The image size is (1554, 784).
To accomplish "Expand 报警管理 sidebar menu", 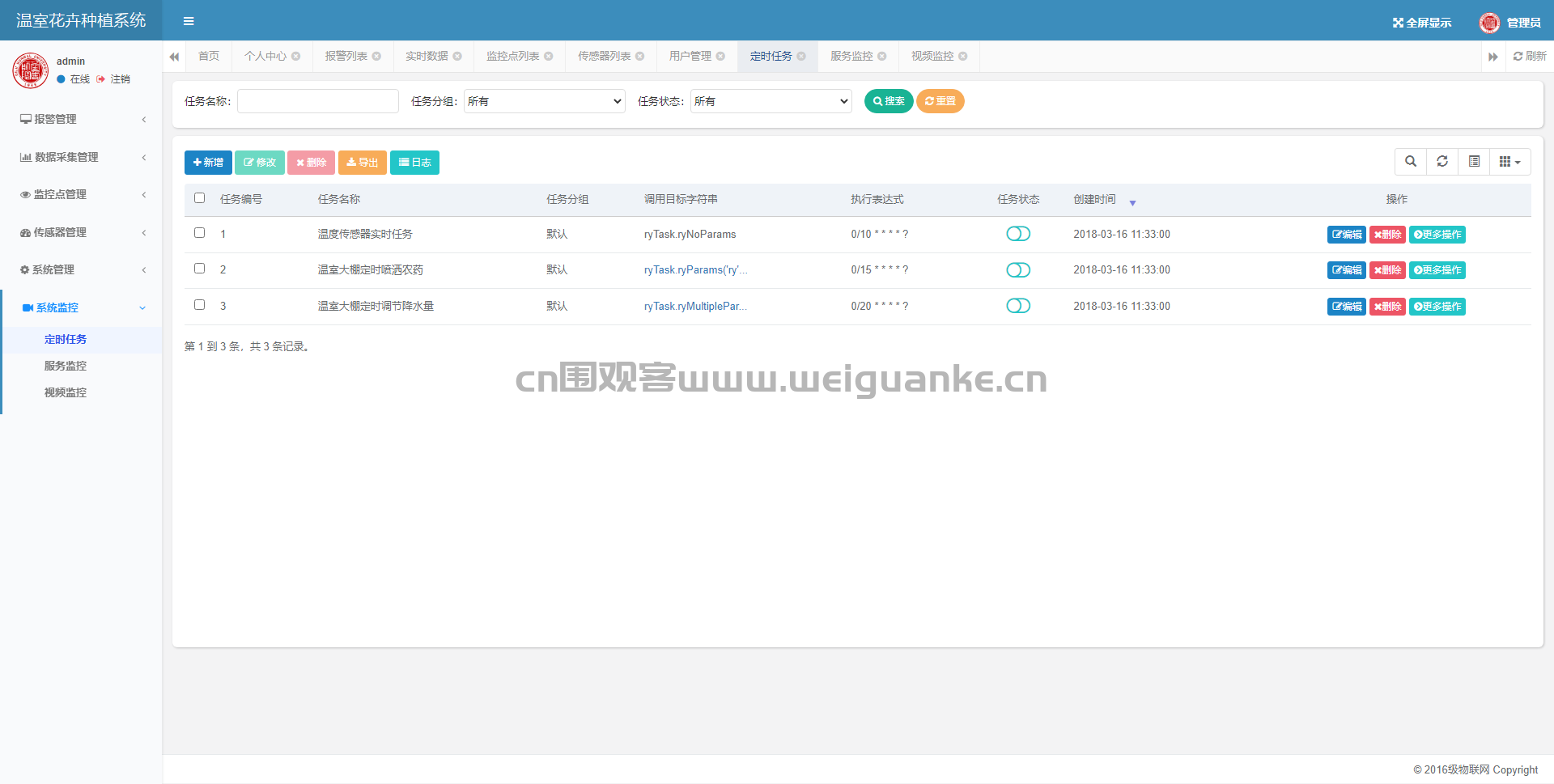I will pos(81,119).
